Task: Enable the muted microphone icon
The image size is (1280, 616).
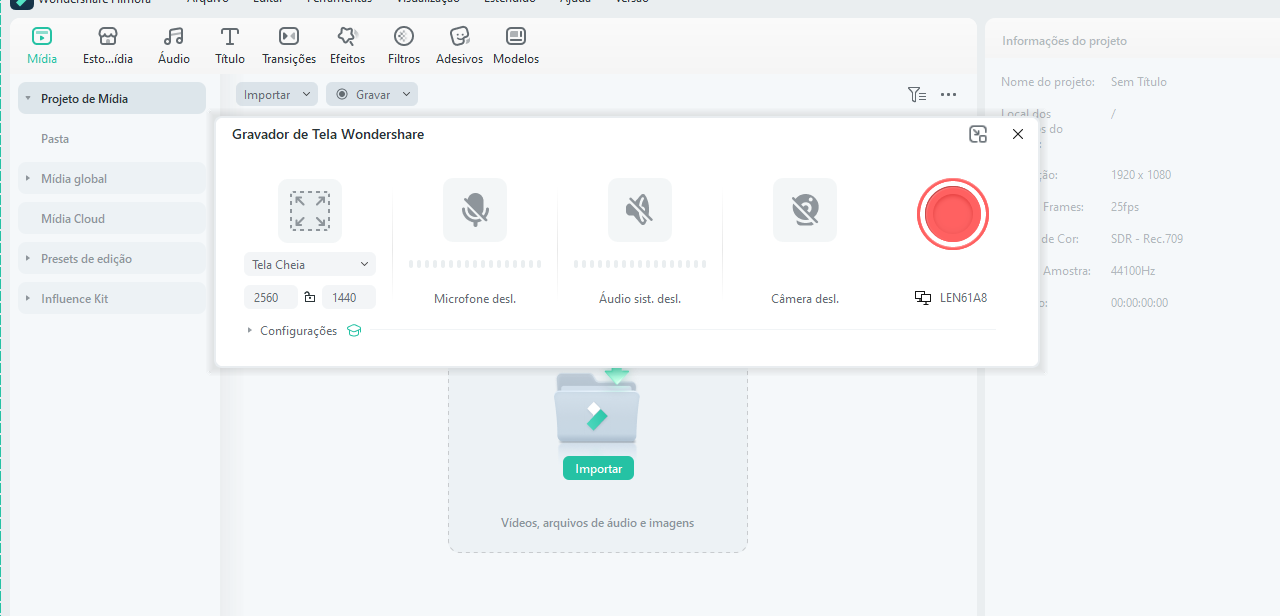Action: click(475, 210)
